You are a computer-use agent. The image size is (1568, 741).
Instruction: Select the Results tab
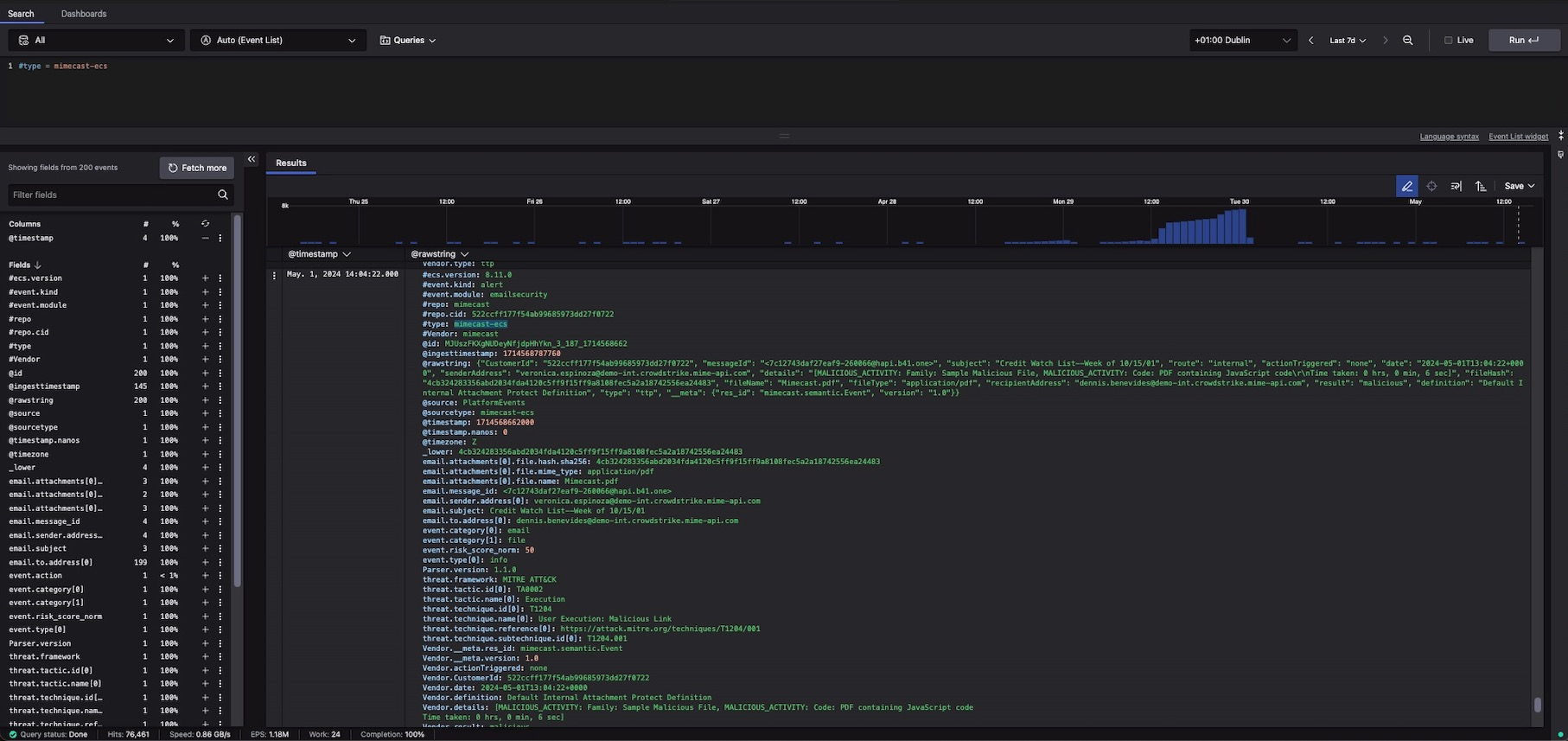[x=290, y=163]
